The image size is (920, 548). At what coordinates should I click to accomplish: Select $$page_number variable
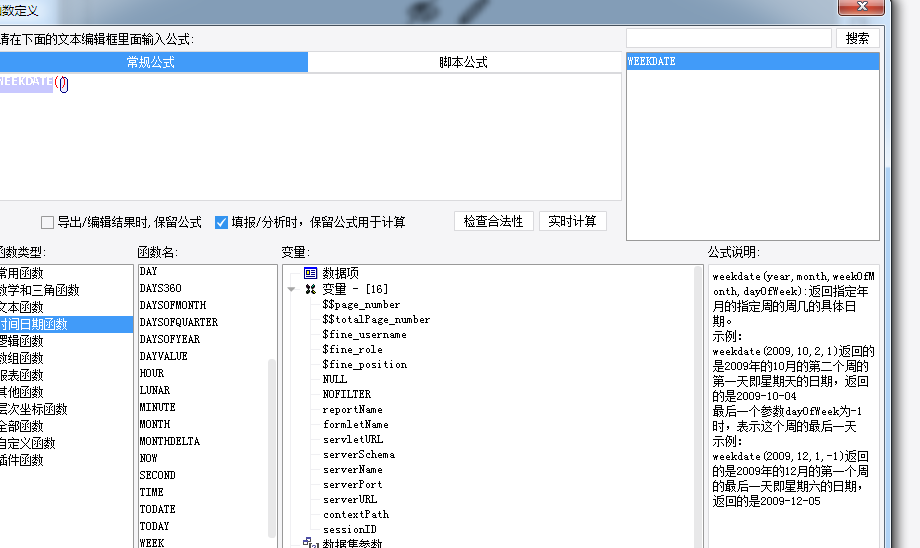pos(361,305)
